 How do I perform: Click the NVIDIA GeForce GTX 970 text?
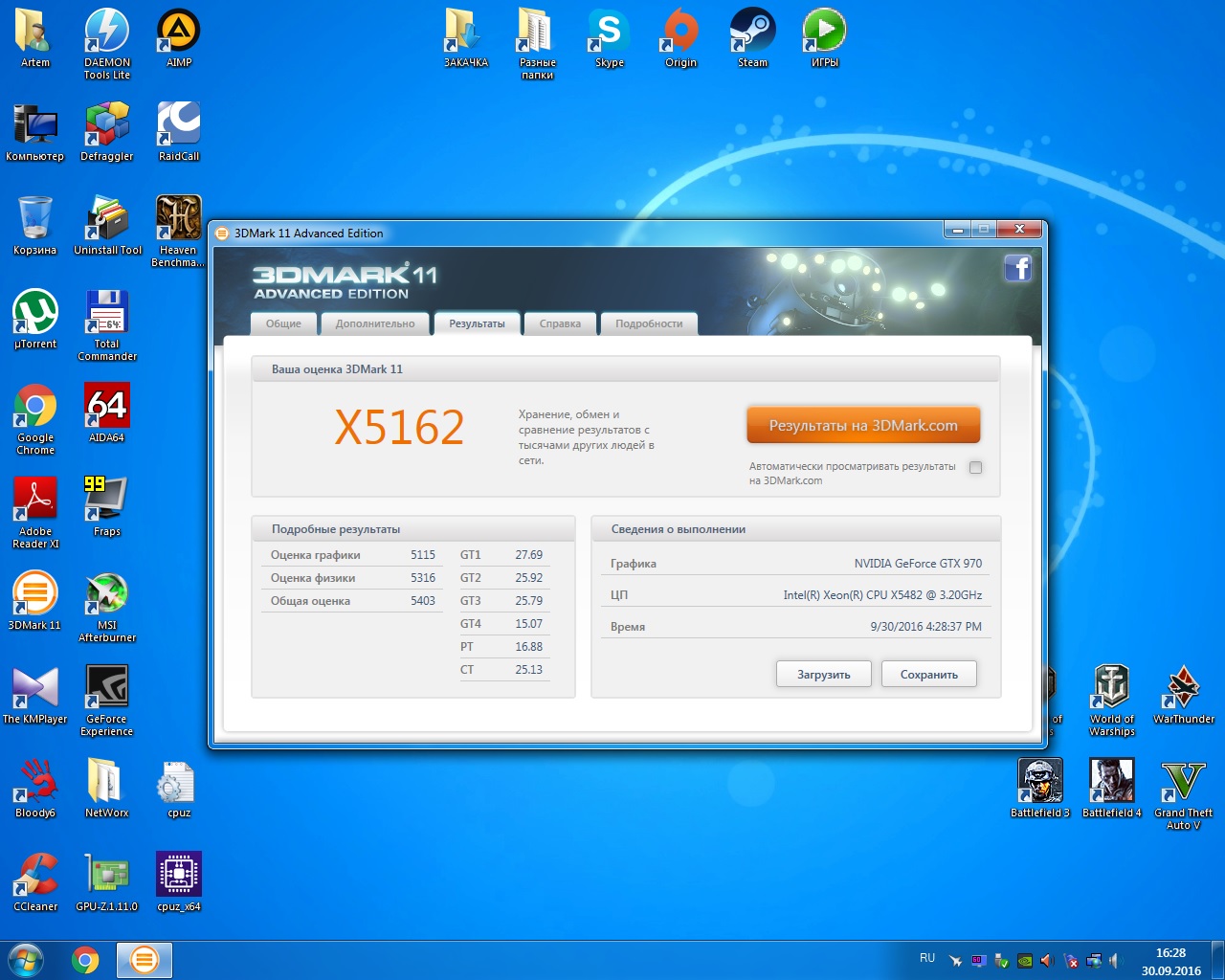click(x=918, y=564)
